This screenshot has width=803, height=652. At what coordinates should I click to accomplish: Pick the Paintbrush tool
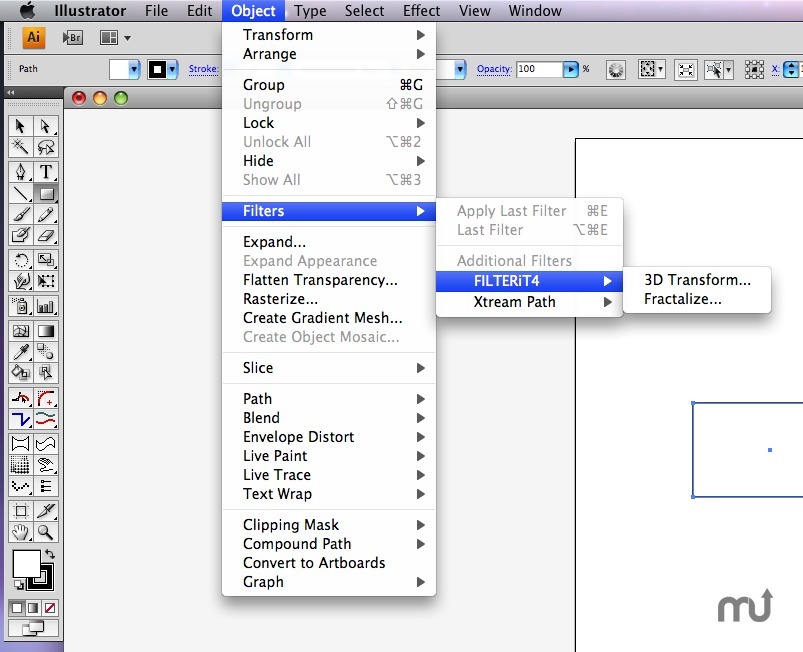point(20,214)
